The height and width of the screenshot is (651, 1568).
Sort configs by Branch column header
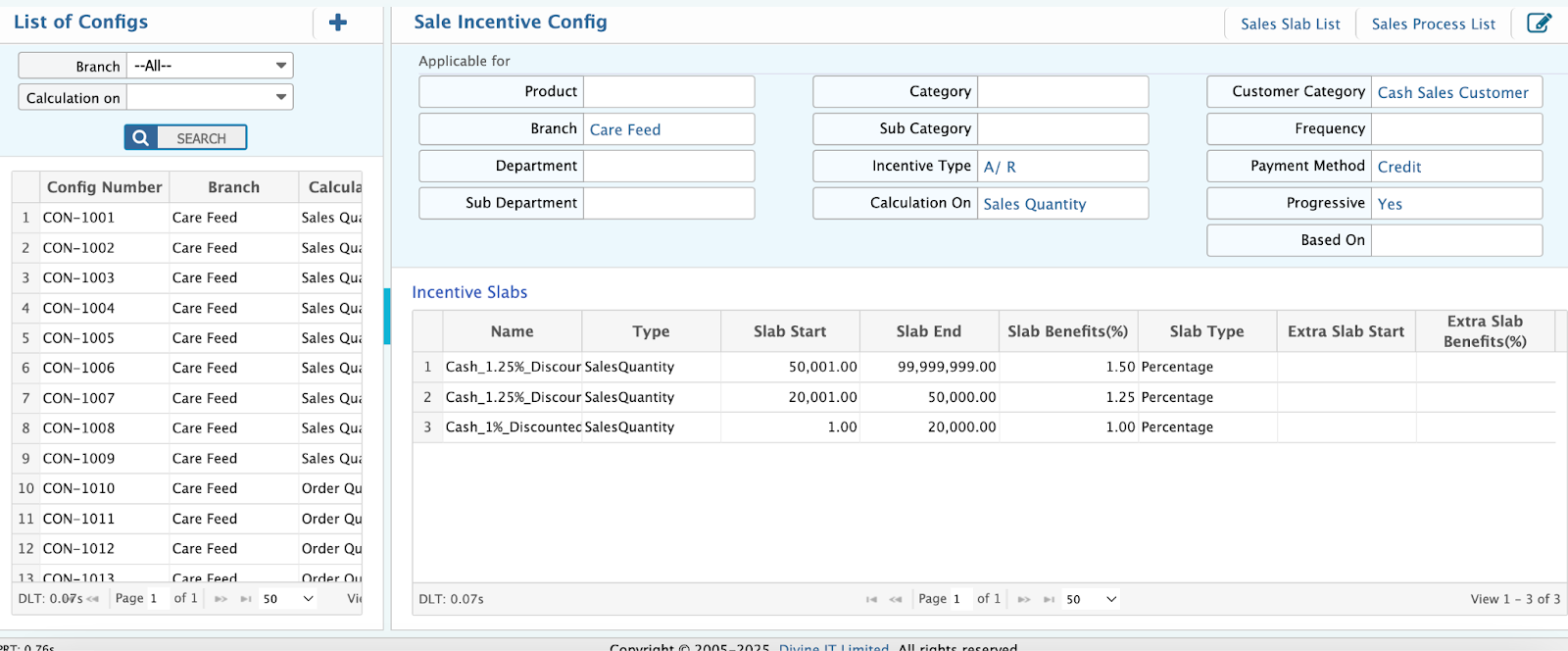(233, 186)
